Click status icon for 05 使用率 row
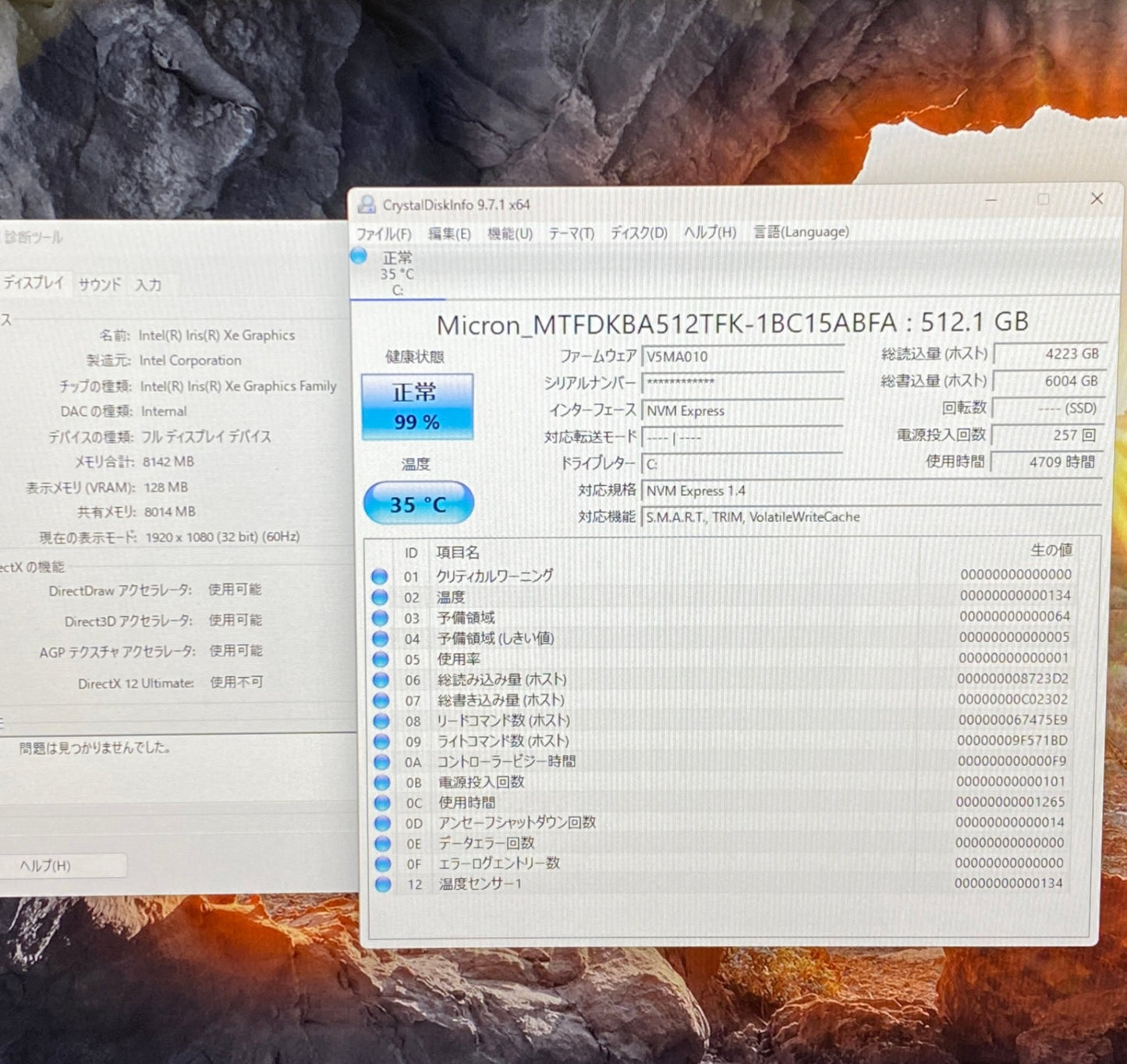This screenshot has width=1127, height=1064. click(381, 659)
